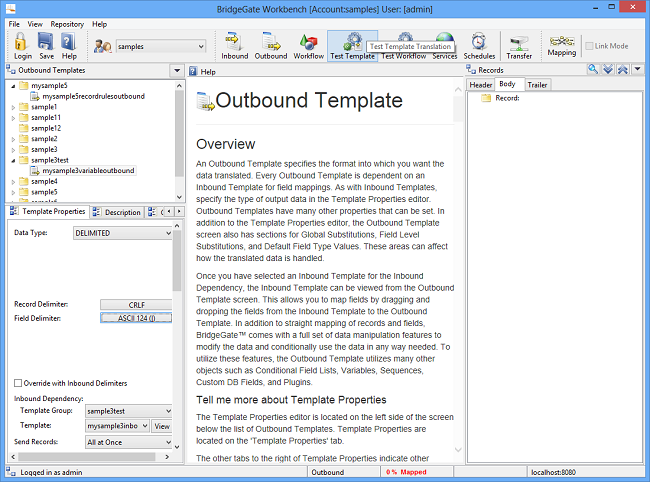Open the Outbound Templates panel dropdown

point(177,70)
